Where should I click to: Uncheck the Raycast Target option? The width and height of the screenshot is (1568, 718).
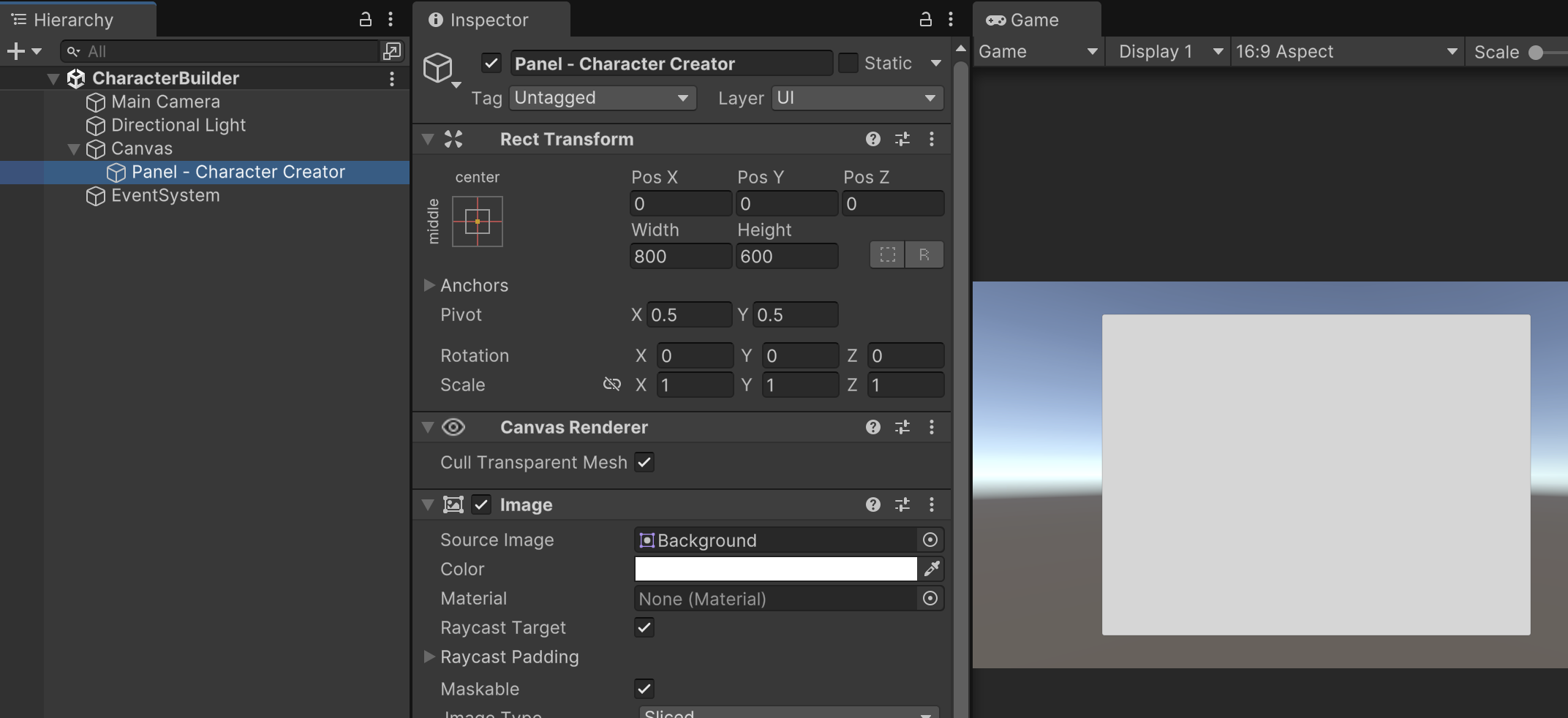pos(644,627)
